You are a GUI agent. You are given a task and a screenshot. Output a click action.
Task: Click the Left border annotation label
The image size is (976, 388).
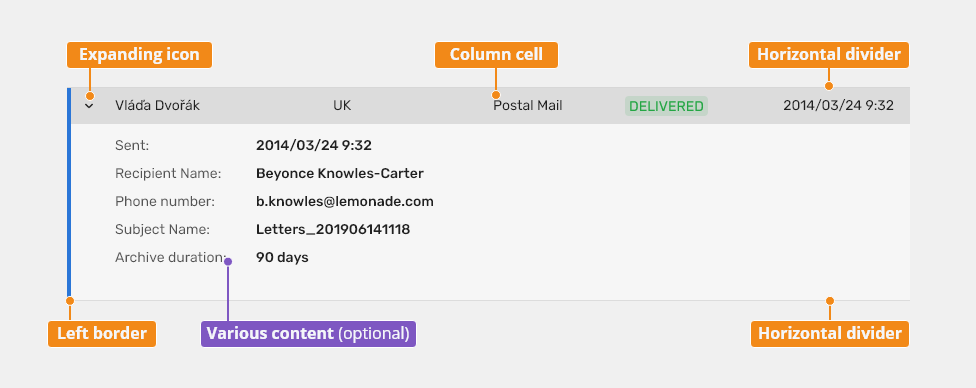coord(101,334)
